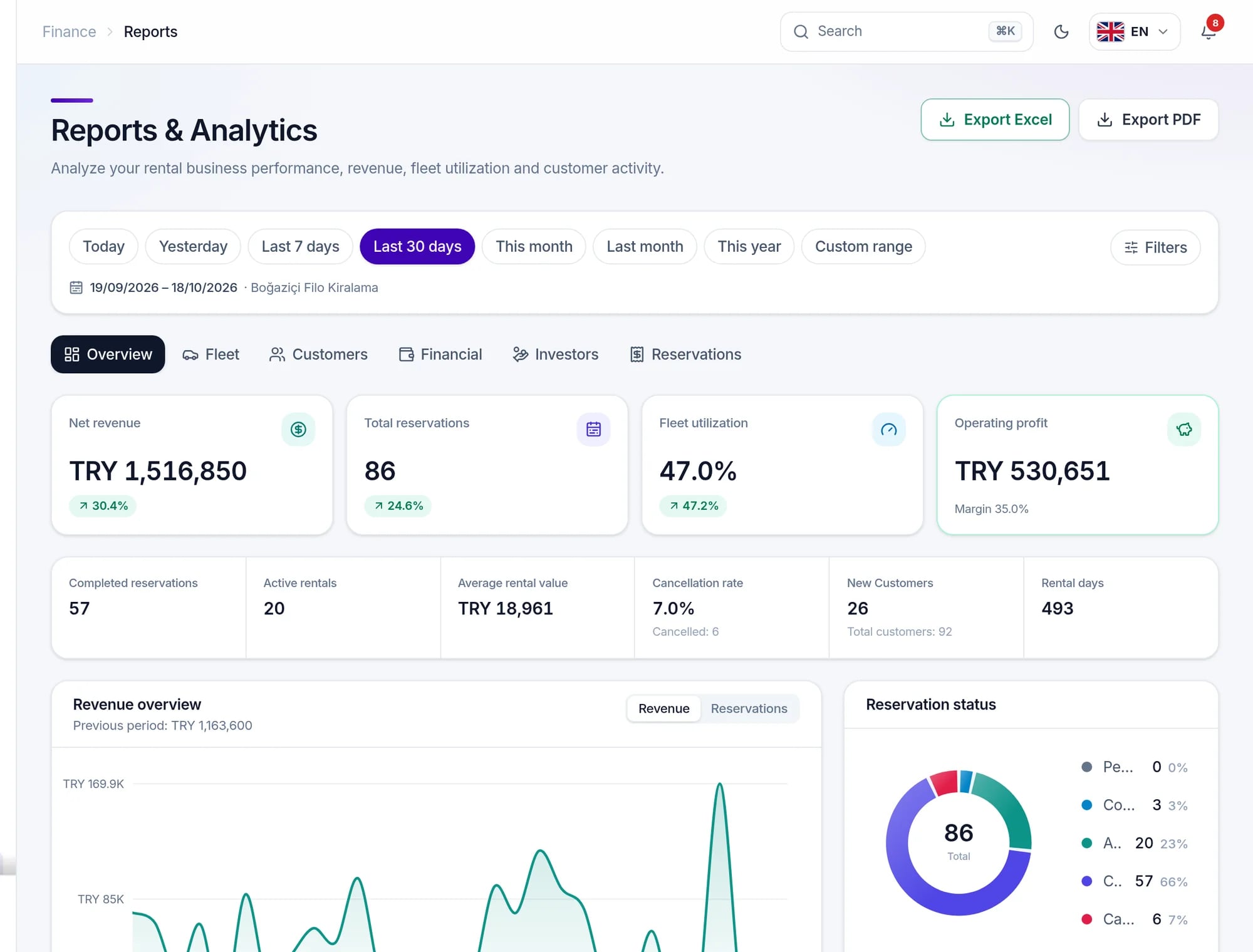Image resolution: width=1253 pixels, height=952 pixels.
Task: Go to Finance breadcrumb
Action: pyautogui.click(x=69, y=31)
